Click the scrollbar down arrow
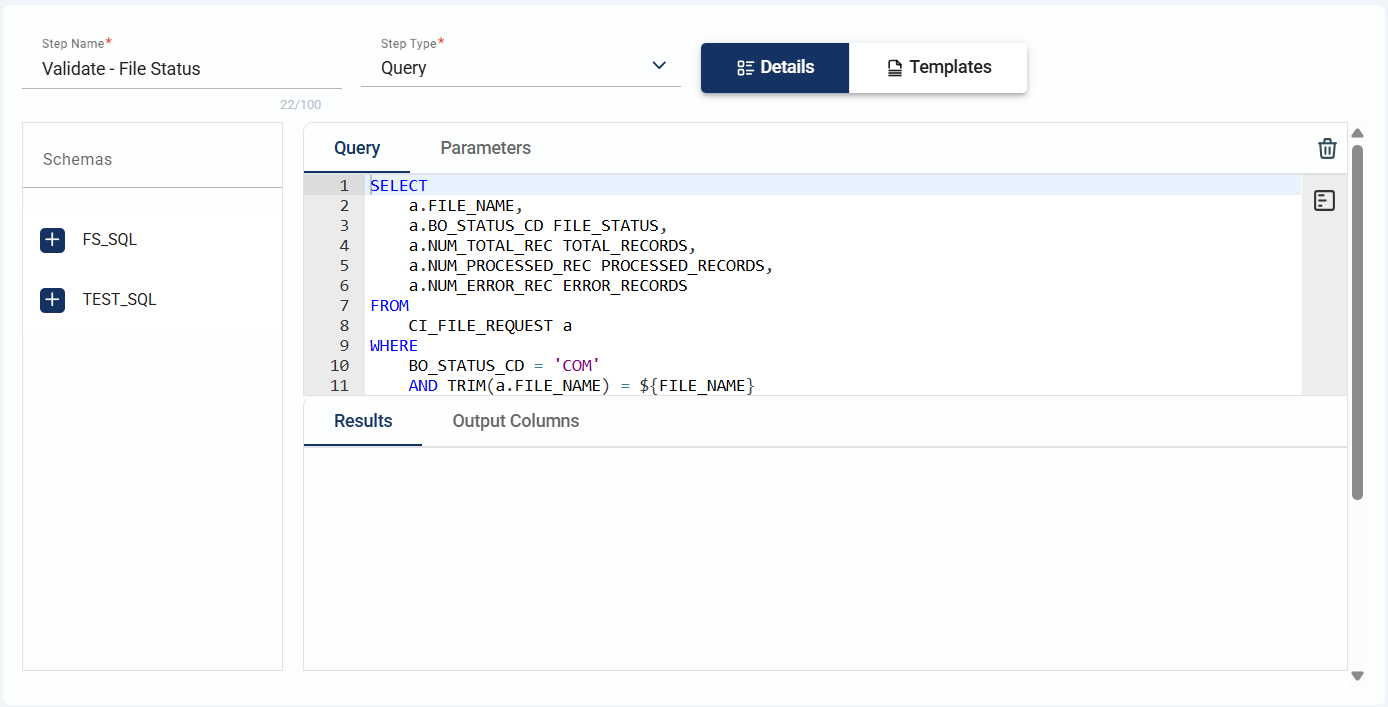1388x707 pixels. click(x=1357, y=676)
